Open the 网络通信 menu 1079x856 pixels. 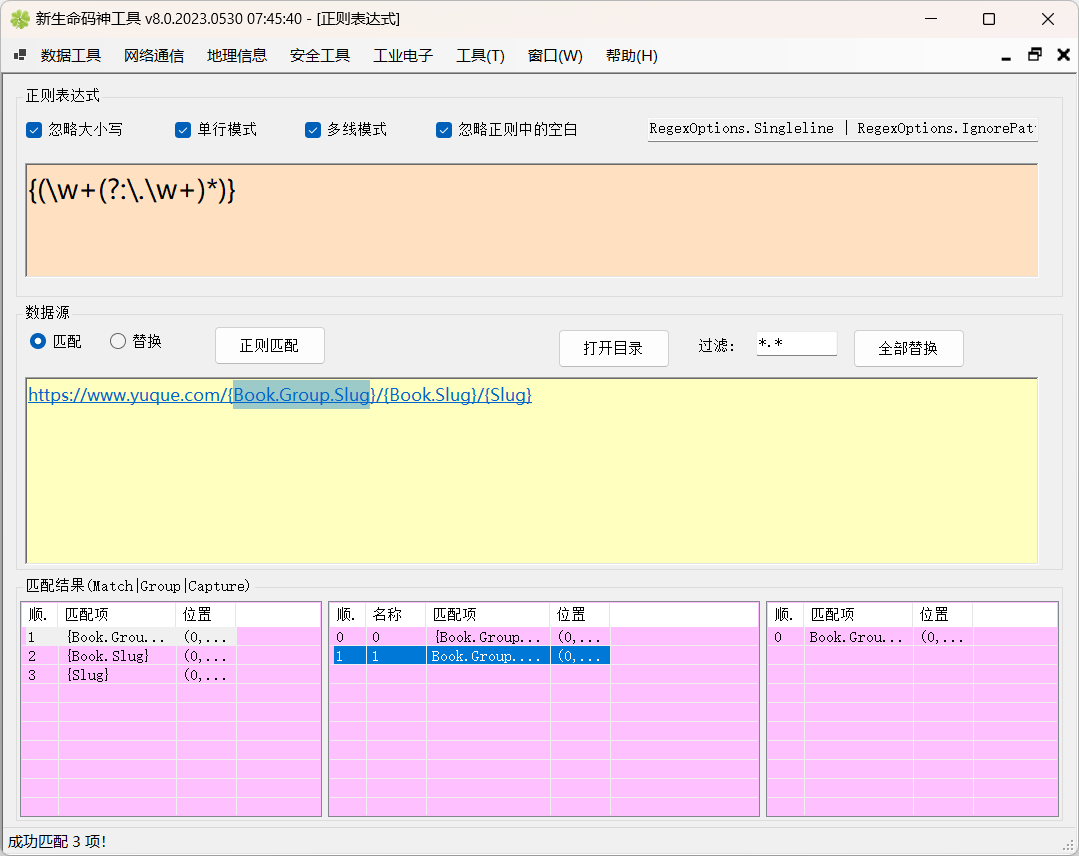[x=154, y=56]
